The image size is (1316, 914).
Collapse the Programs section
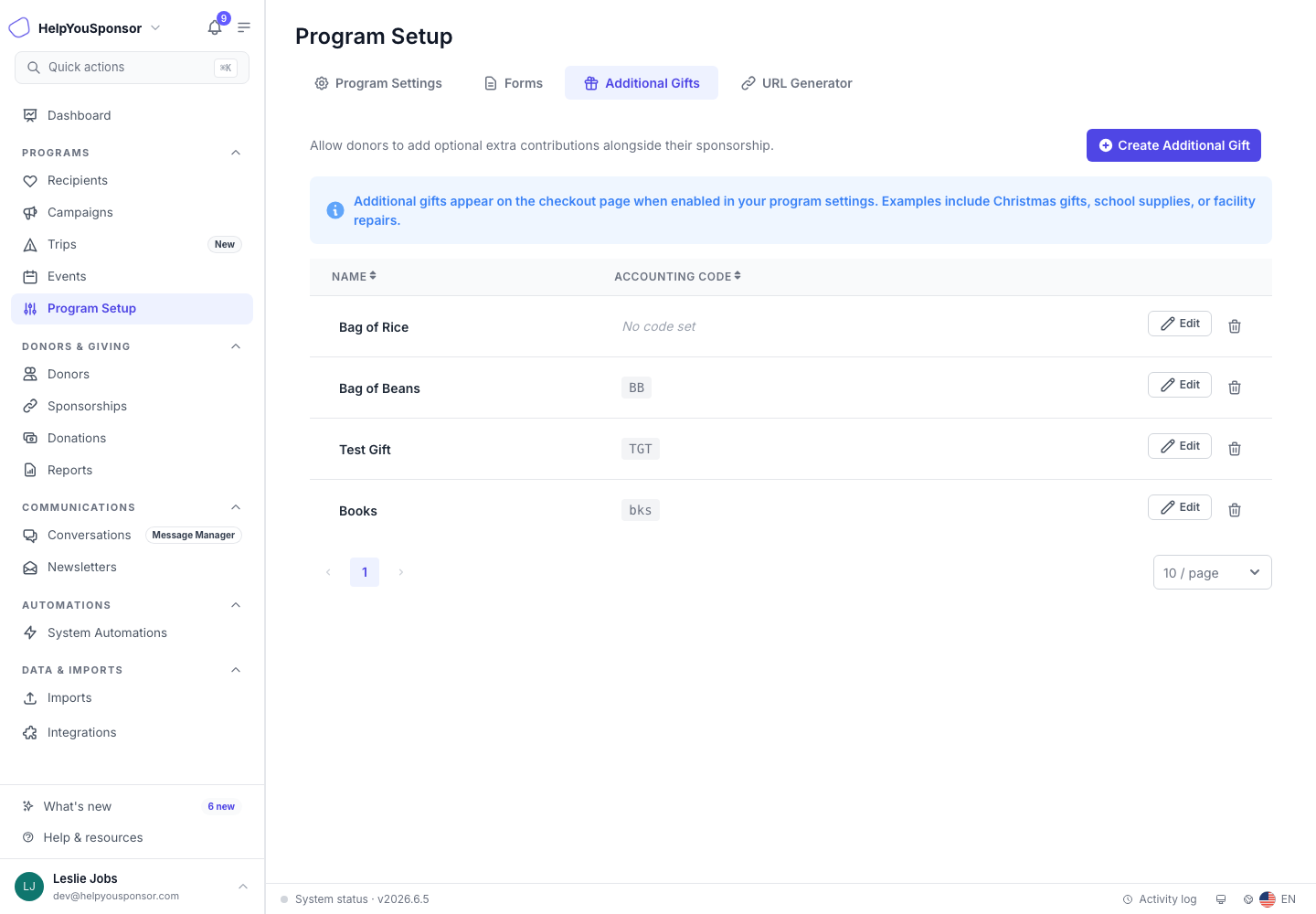[236, 153]
